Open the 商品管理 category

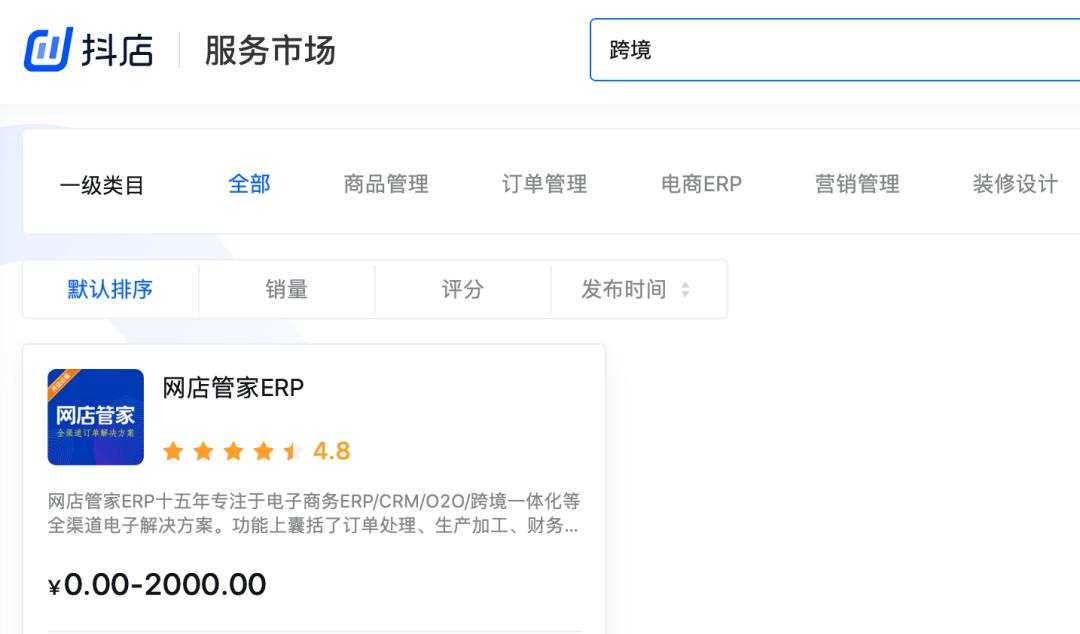(386, 184)
